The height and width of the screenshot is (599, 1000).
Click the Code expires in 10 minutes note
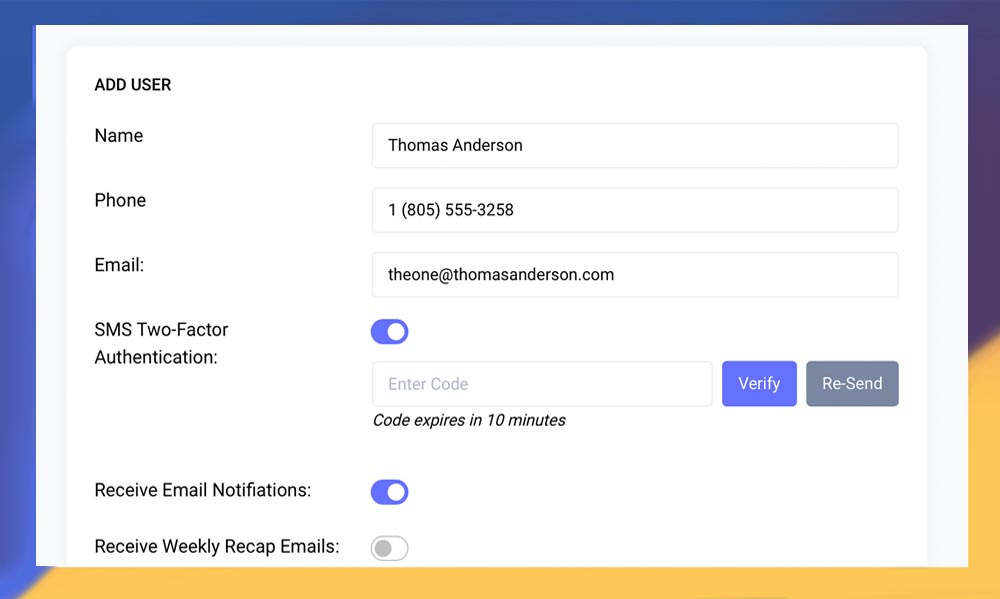coord(469,420)
